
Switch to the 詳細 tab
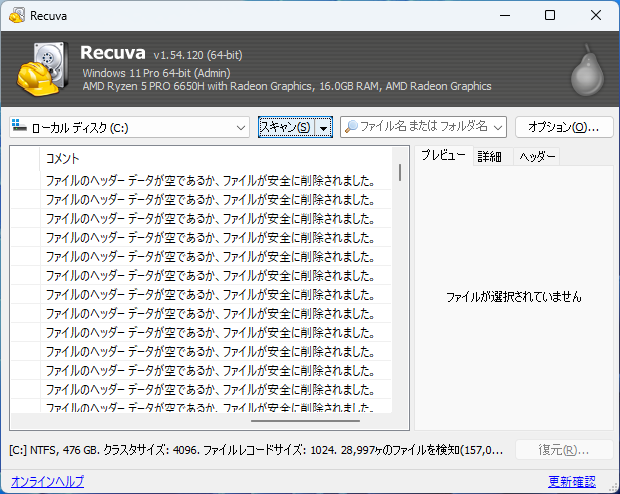pyautogui.click(x=490, y=157)
